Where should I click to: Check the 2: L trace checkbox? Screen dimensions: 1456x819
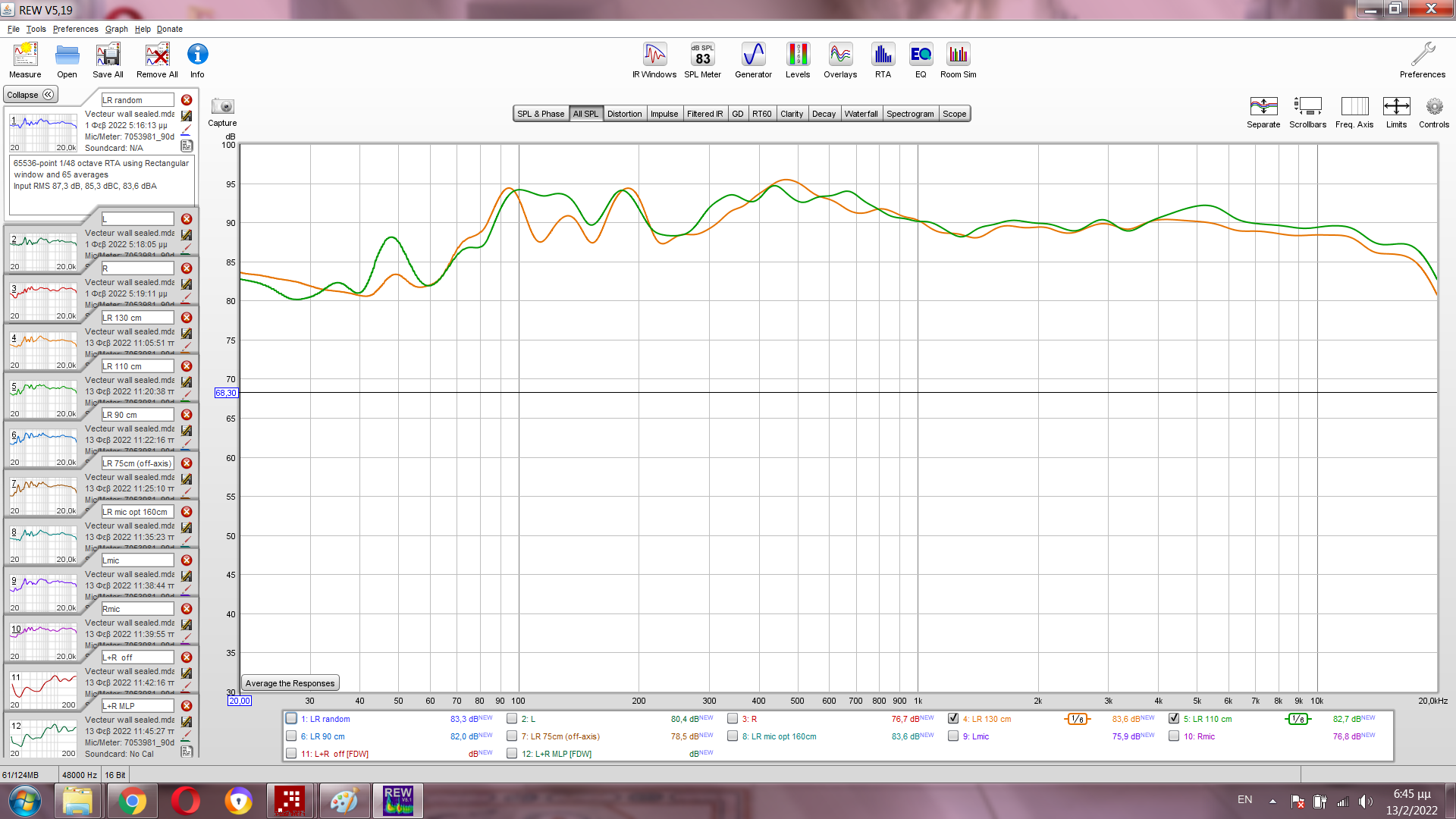(x=512, y=719)
